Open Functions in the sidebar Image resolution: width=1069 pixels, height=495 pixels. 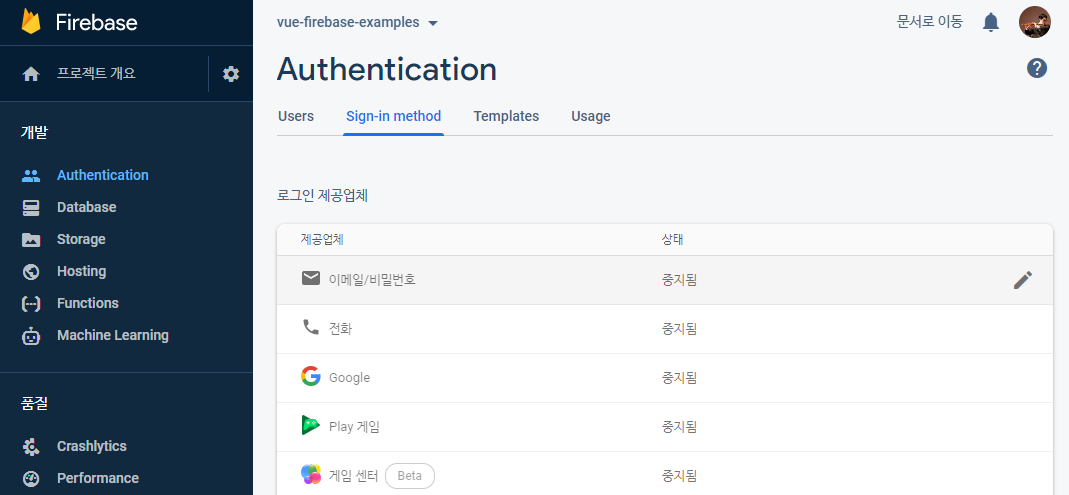(x=87, y=303)
